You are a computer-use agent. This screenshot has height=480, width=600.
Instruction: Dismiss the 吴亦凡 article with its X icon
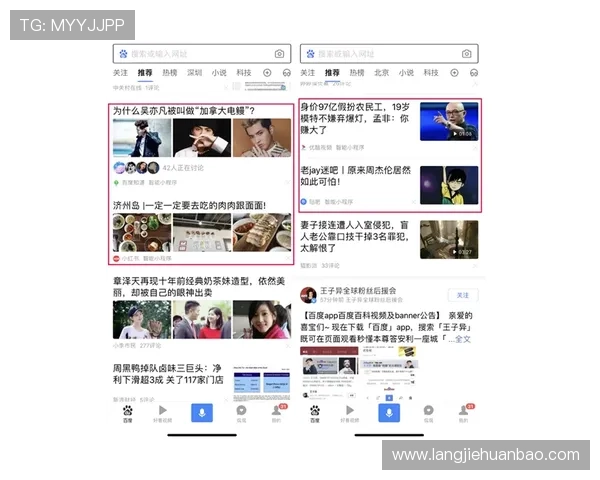[287, 183]
